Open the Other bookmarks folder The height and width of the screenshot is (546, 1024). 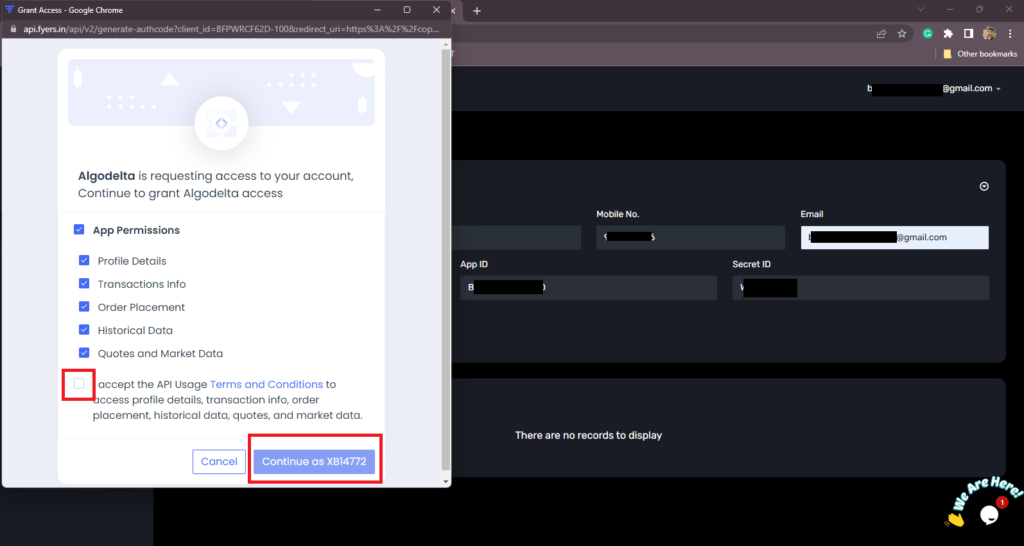(x=980, y=54)
